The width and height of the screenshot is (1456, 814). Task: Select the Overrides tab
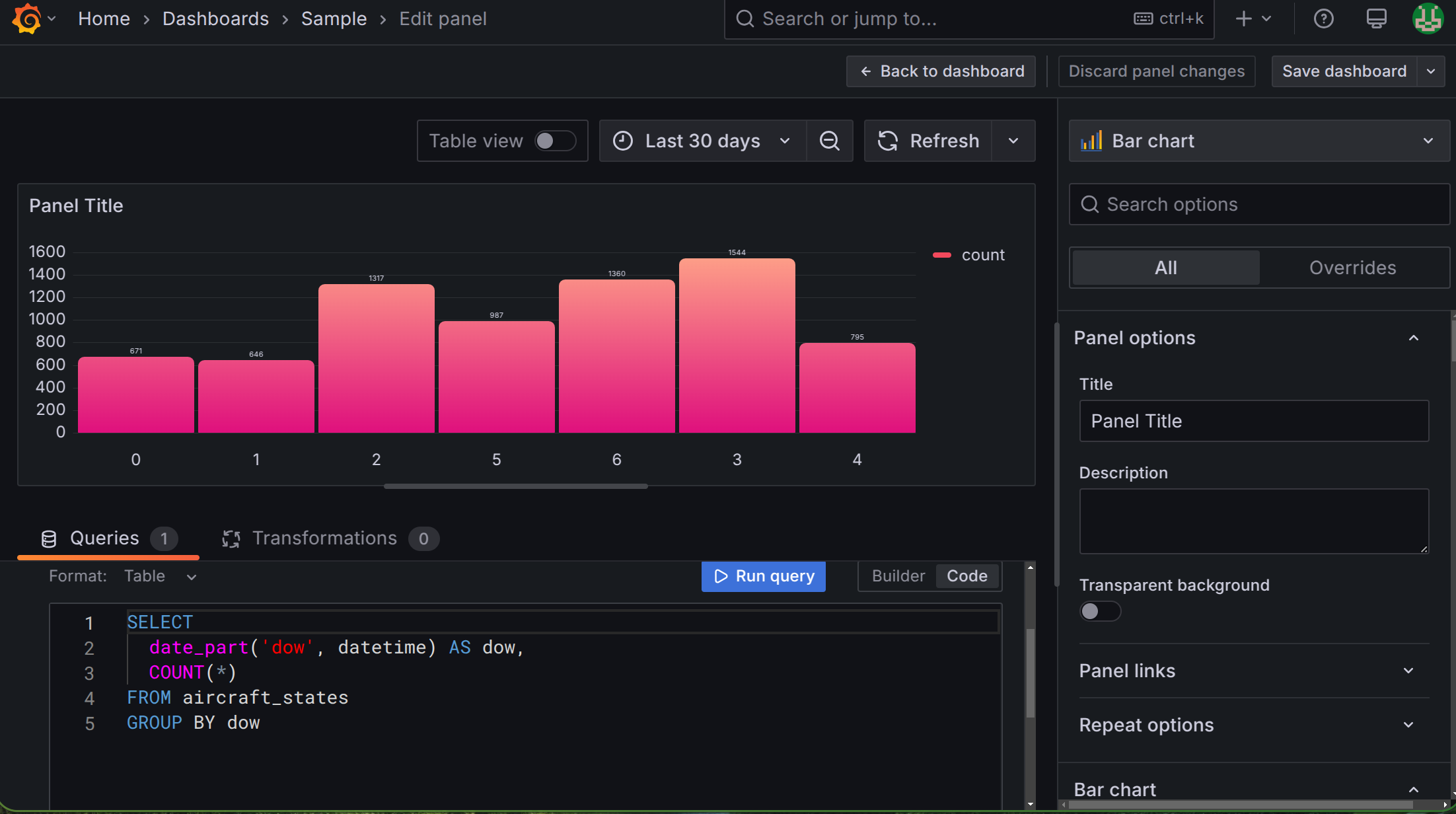pos(1352,268)
